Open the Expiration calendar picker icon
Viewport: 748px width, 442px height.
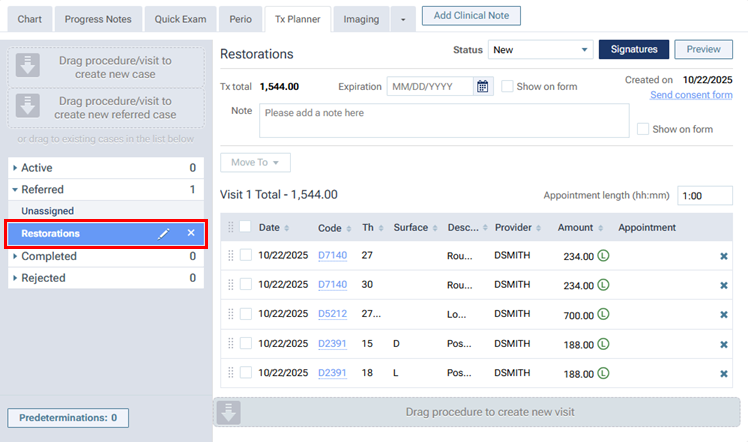tap(483, 86)
